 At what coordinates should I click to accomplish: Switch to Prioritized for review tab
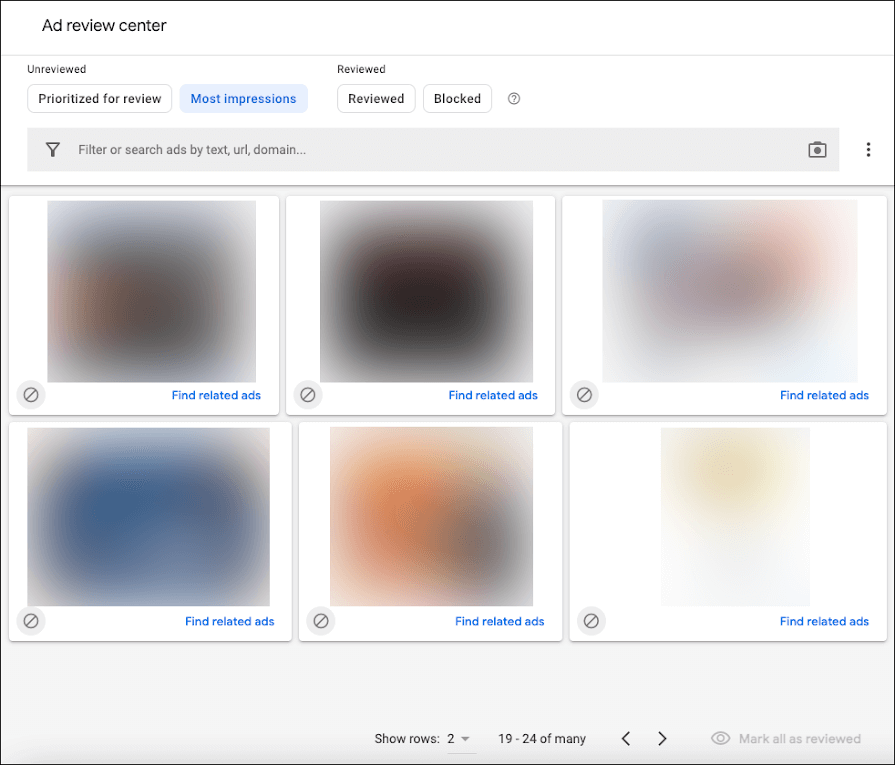pos(100,99)
